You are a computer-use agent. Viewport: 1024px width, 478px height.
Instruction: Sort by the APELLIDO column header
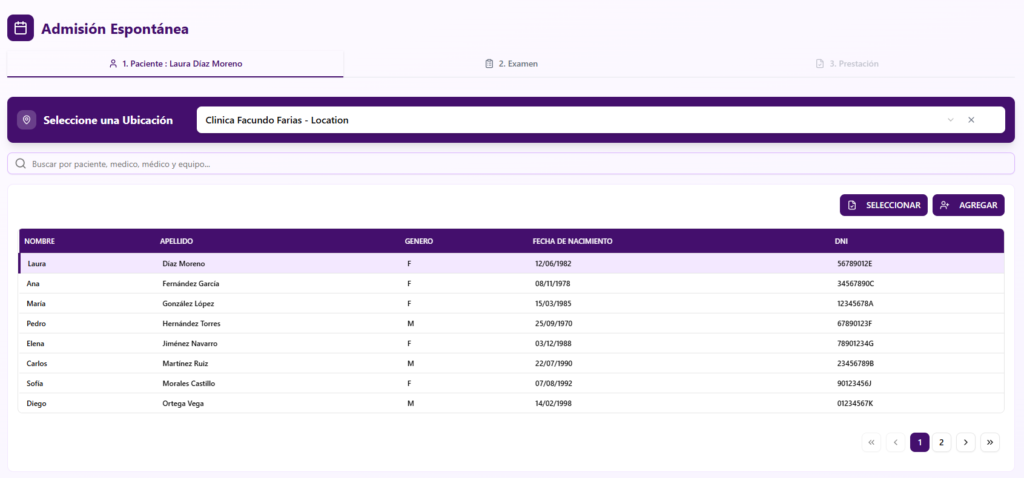pos(176,241)
